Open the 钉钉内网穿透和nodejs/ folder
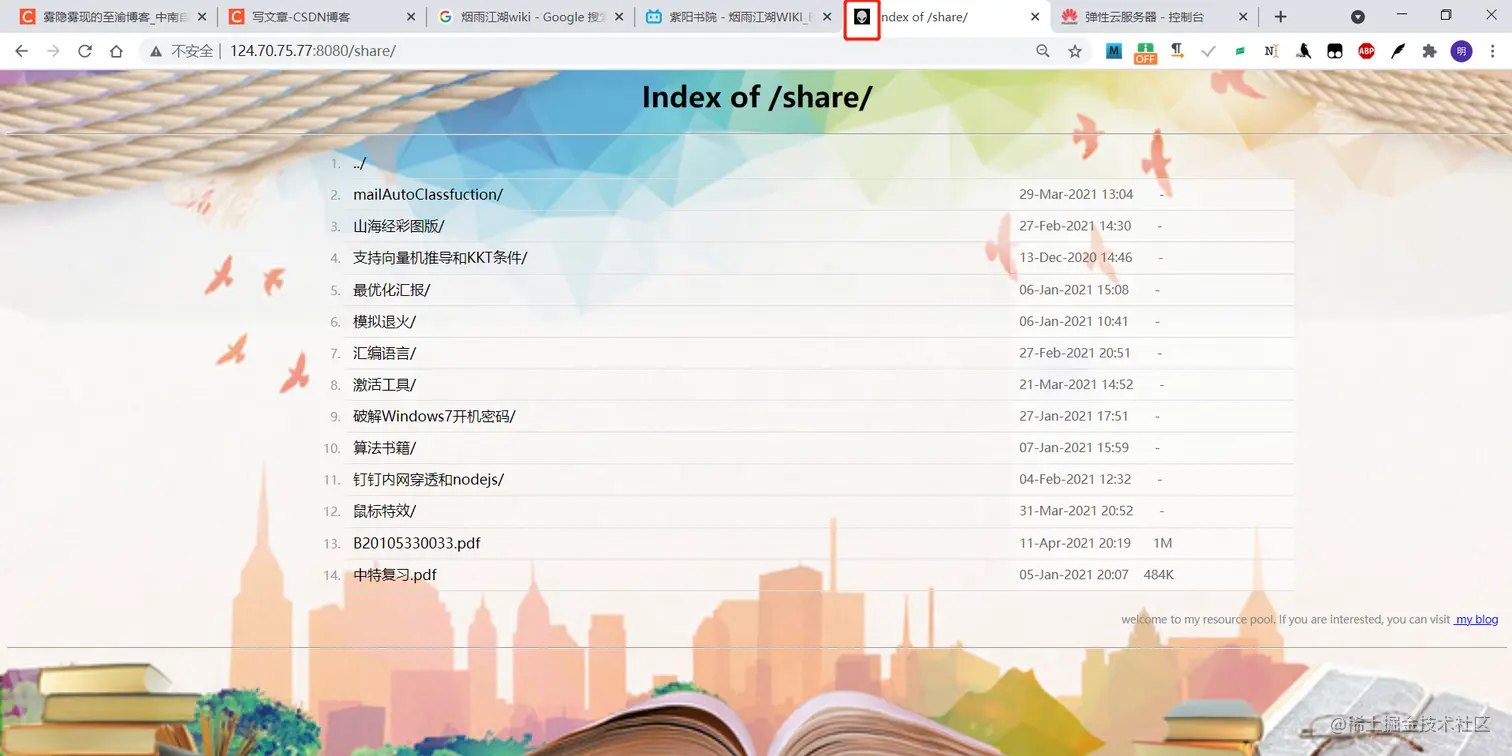The image size is (1512, 756). click(x=428, y=480)
